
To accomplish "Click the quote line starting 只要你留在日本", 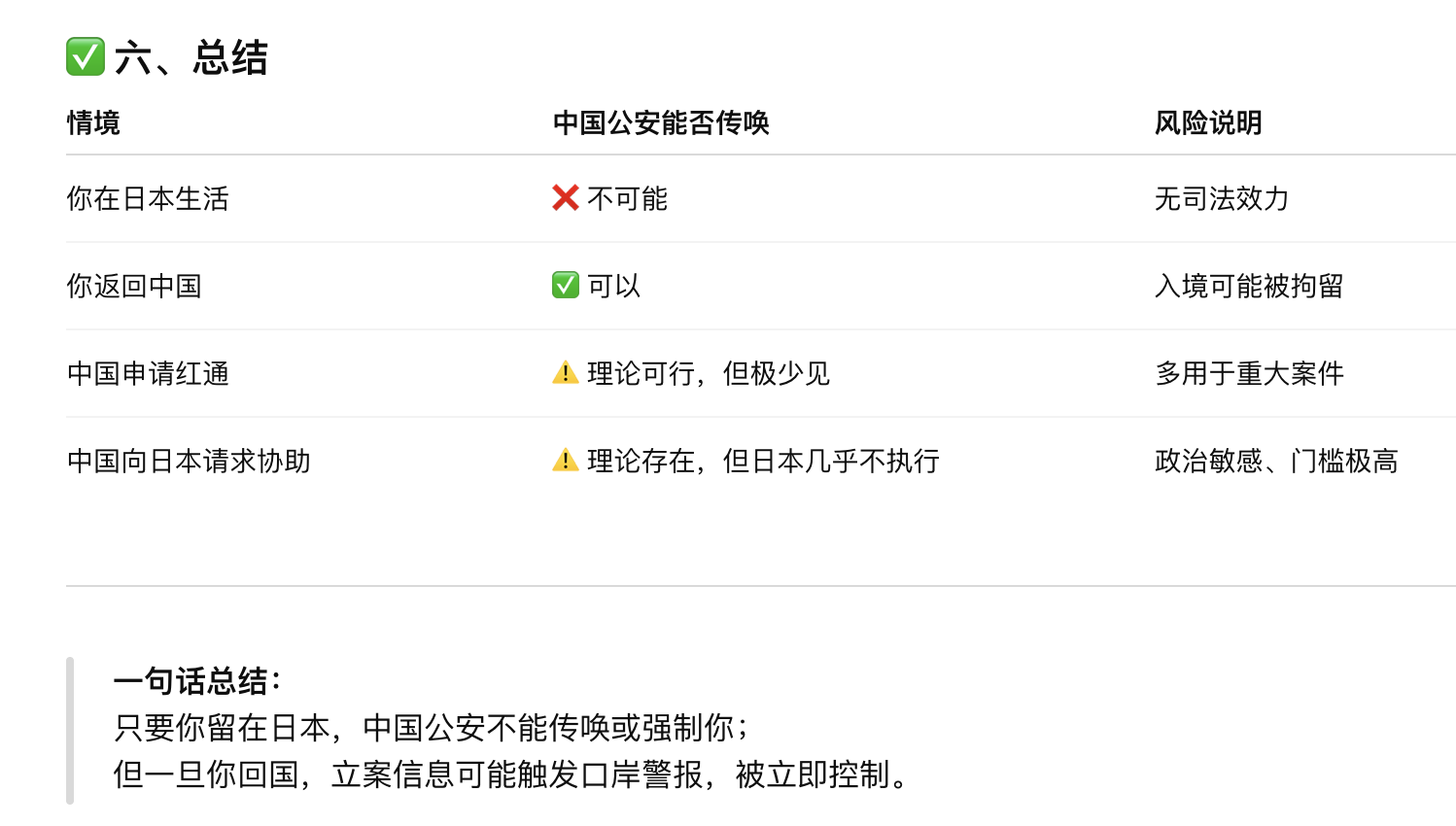I will [x=431, y=728].
